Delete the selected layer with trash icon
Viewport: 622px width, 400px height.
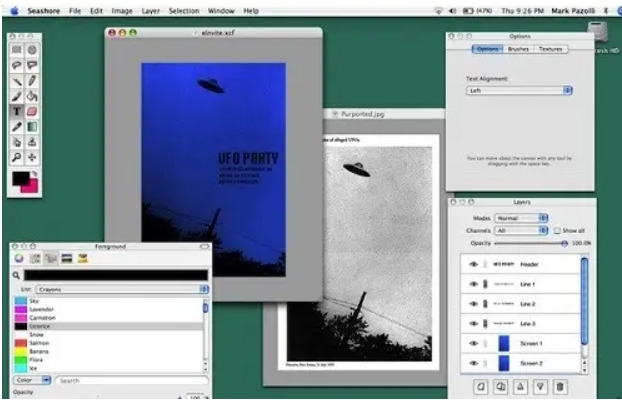[560, 387]
